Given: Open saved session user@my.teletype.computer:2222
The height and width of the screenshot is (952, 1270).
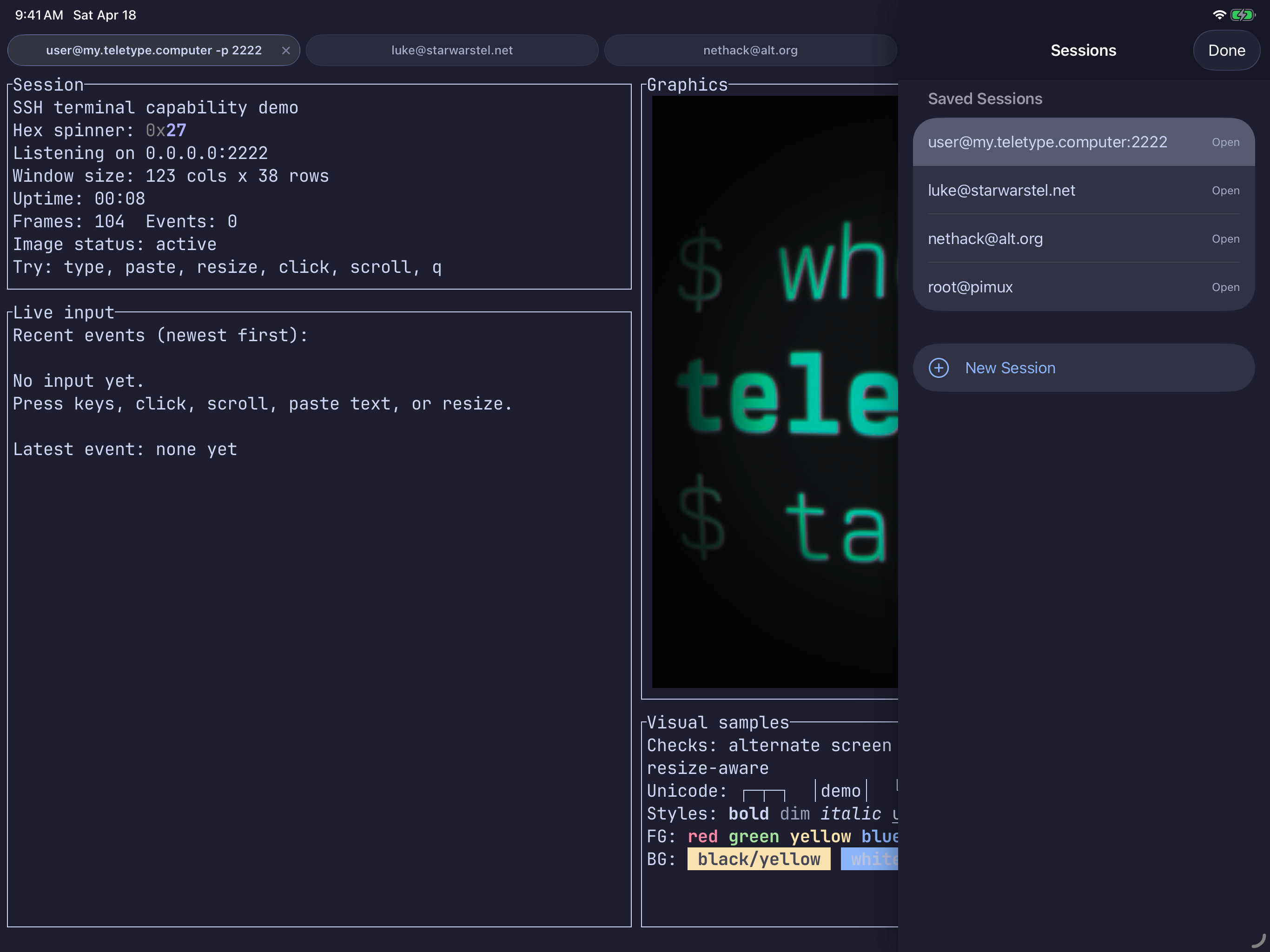Looking at the screenshot, I should click(1084, 142).
